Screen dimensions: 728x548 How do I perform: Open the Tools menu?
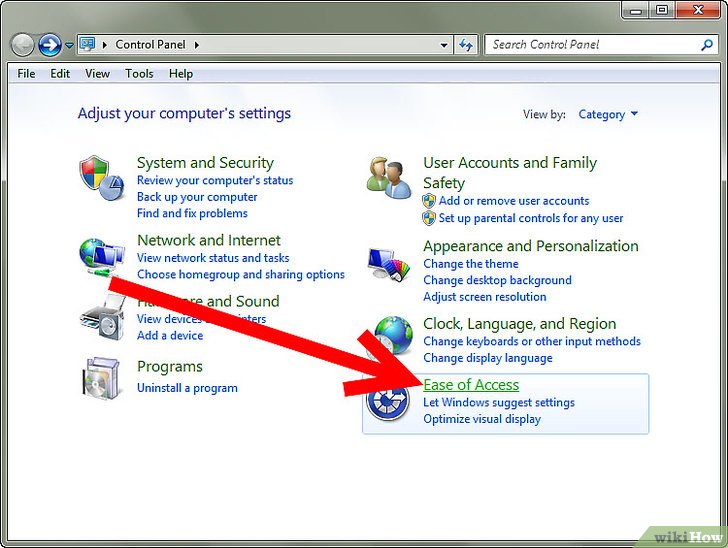[x=139, y=74]
